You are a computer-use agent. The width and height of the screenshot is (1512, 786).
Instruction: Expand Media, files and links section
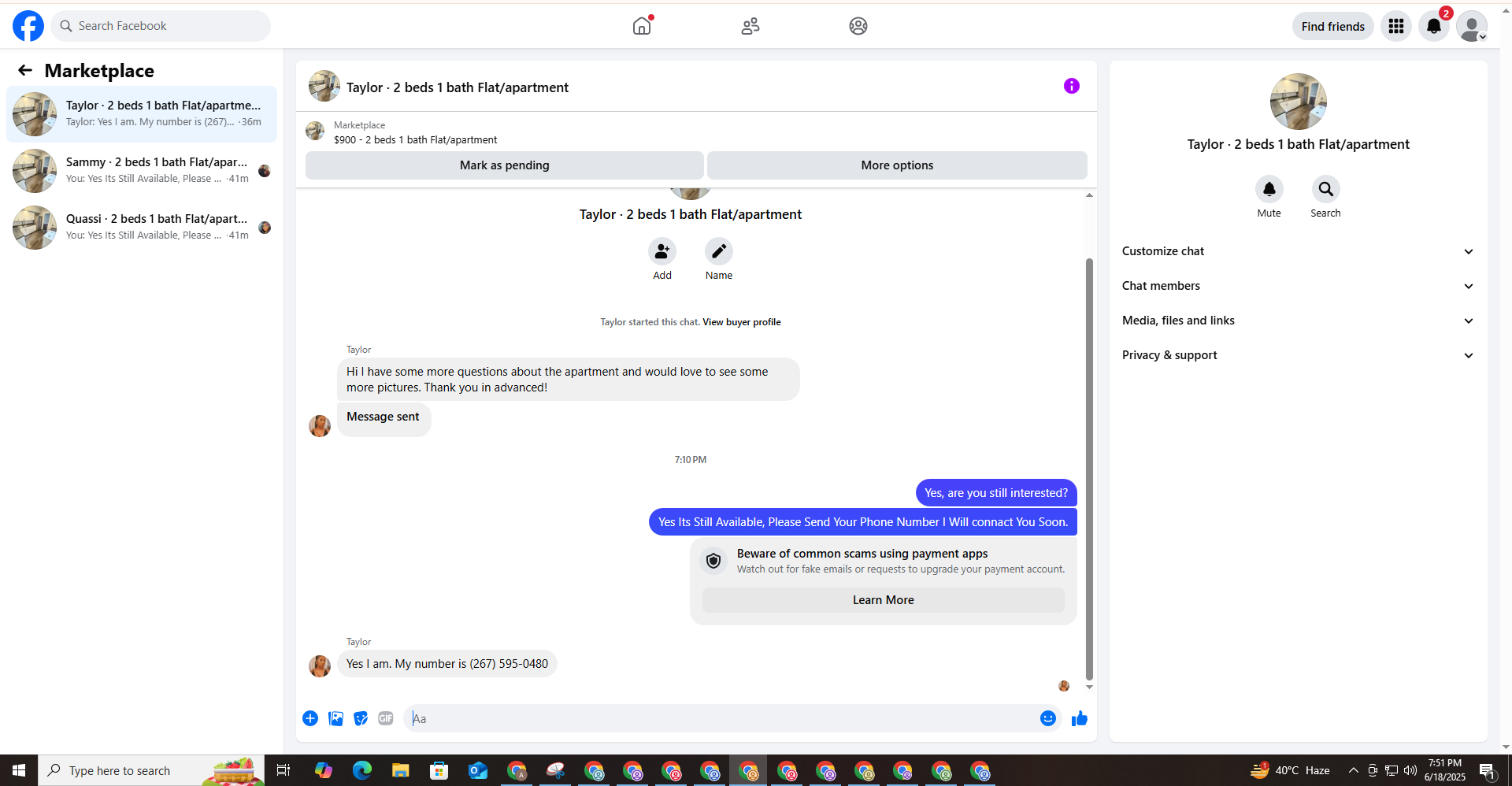pos(1298,321)
